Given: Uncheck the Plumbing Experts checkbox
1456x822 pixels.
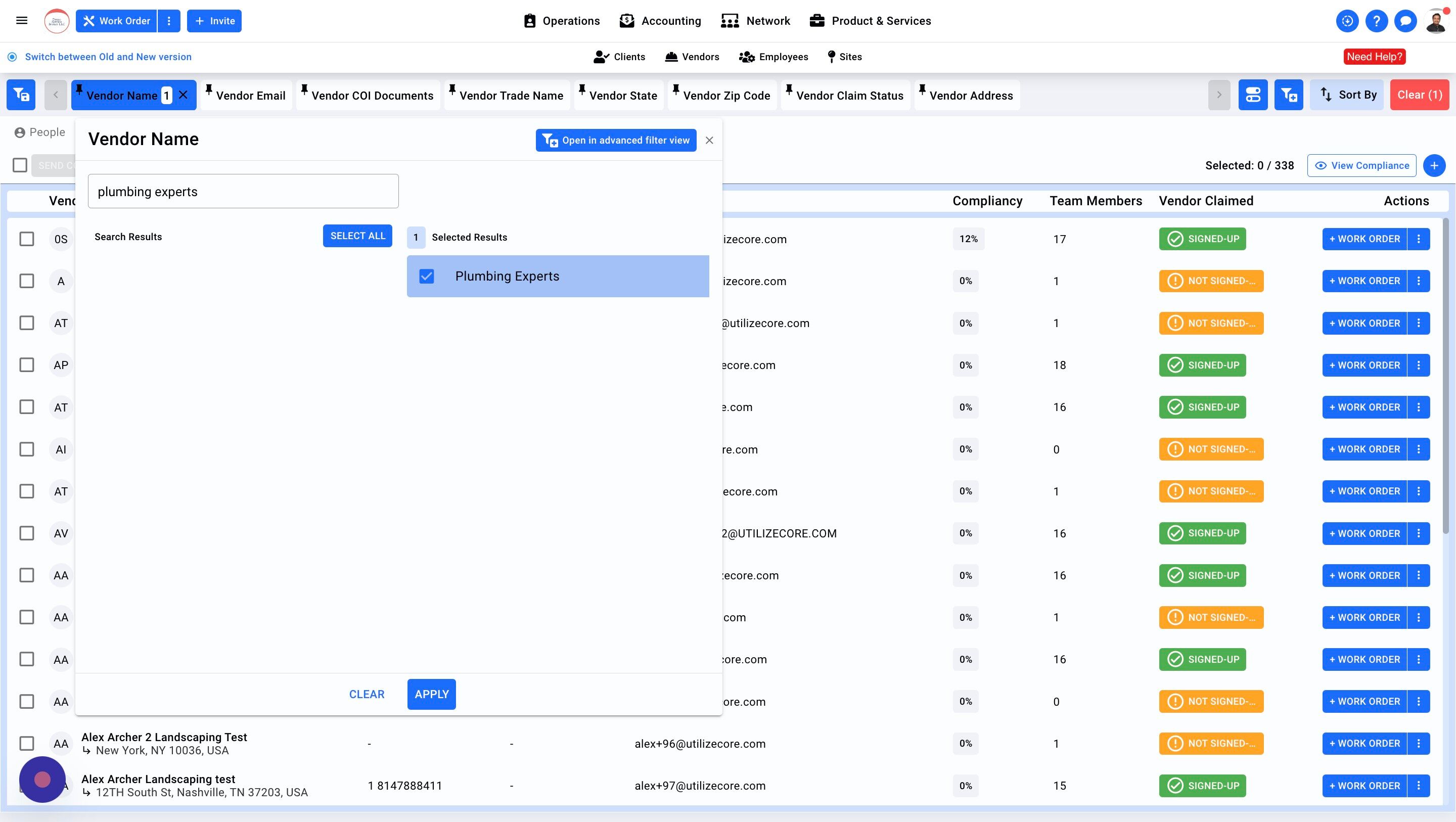Looking at the screenshot, I should click(x=427, y=277).
